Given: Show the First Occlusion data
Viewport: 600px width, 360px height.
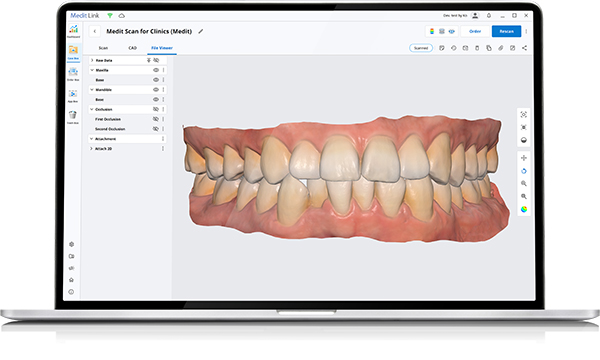Looking at the screenshot, I should point(156,119).
